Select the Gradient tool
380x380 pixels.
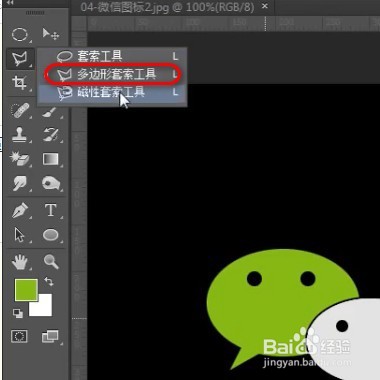point(51,159)
